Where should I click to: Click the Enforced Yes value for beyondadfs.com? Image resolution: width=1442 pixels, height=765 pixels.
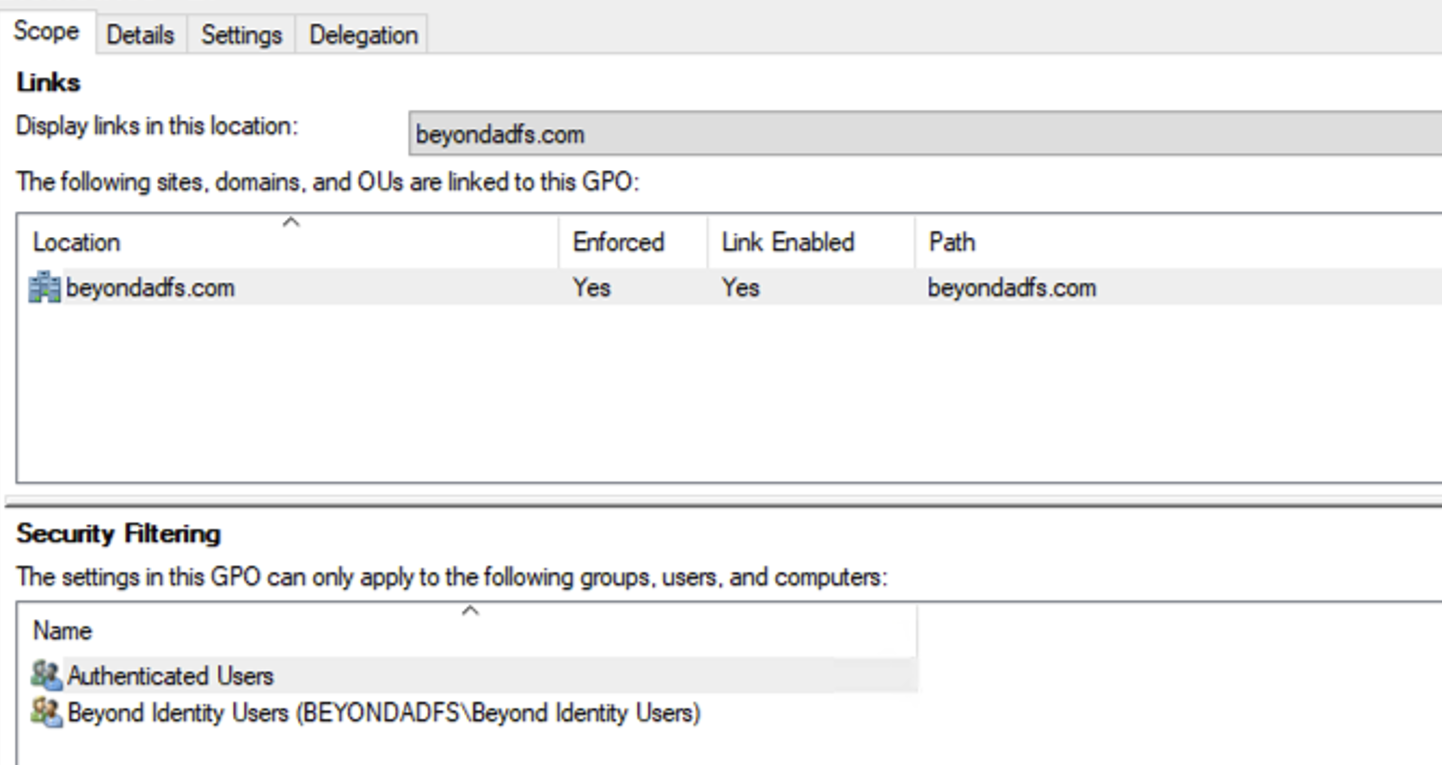coord(591,289)
